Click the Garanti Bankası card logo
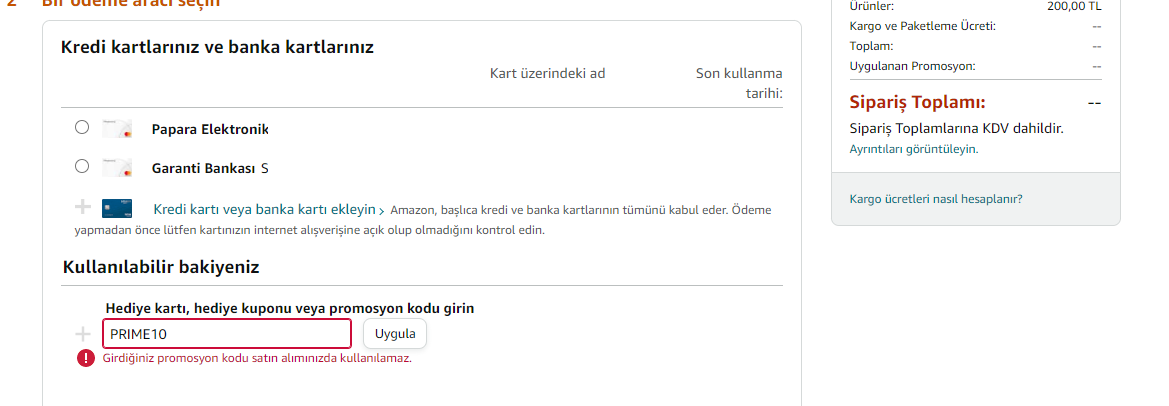Image resolution: width=1169 pixels, height=406 pixels. 117,167
